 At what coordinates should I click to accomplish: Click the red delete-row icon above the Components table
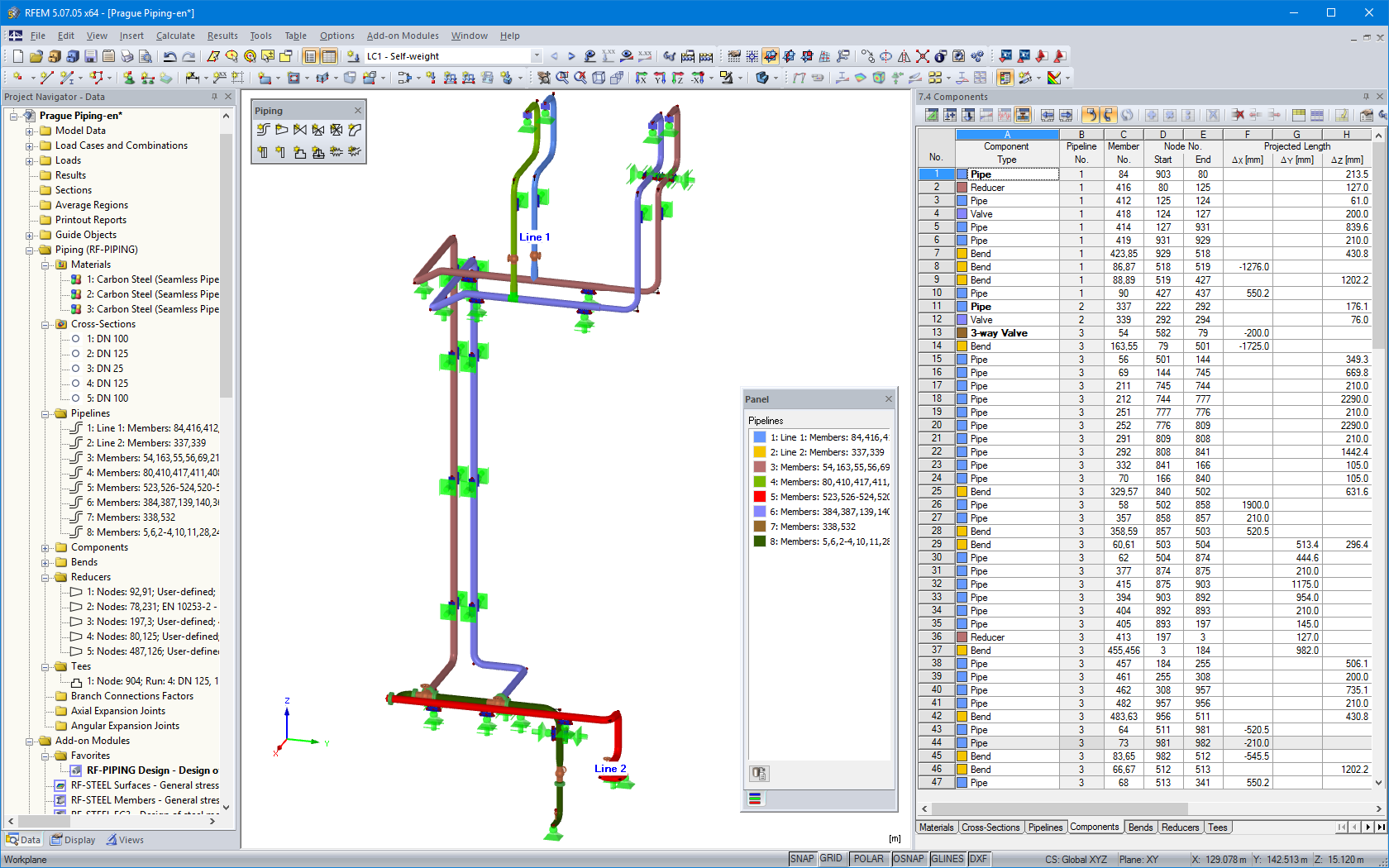pyautogui.click(x=1239, y=115)
